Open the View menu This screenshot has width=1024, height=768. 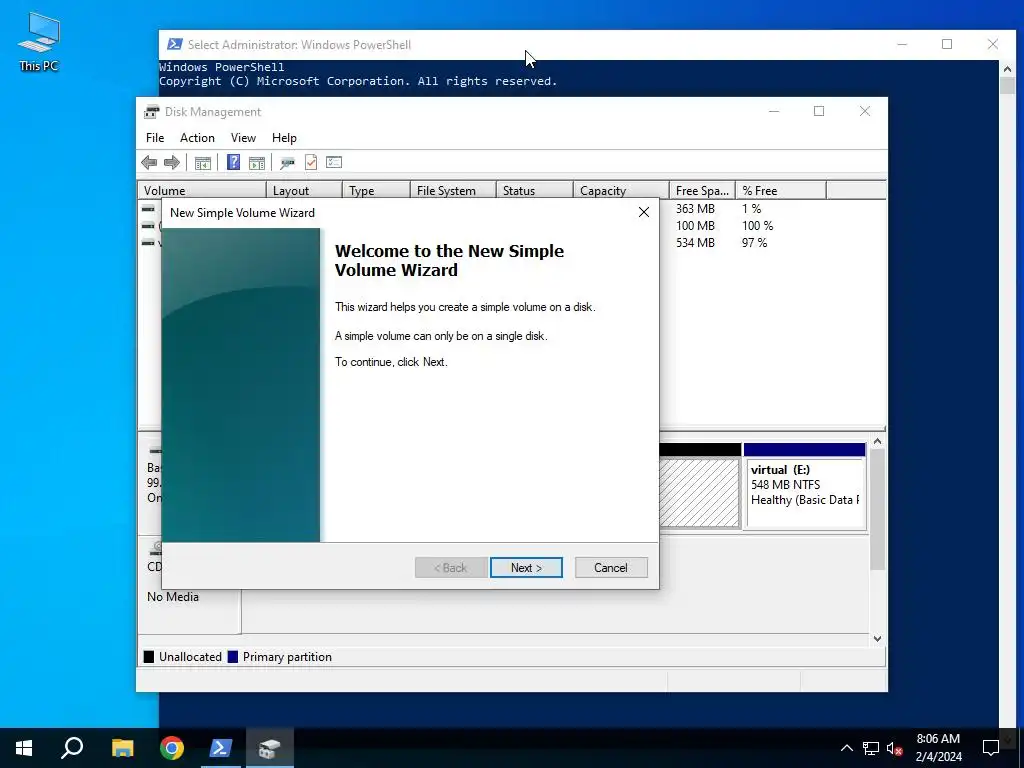[x=243, y=138]
